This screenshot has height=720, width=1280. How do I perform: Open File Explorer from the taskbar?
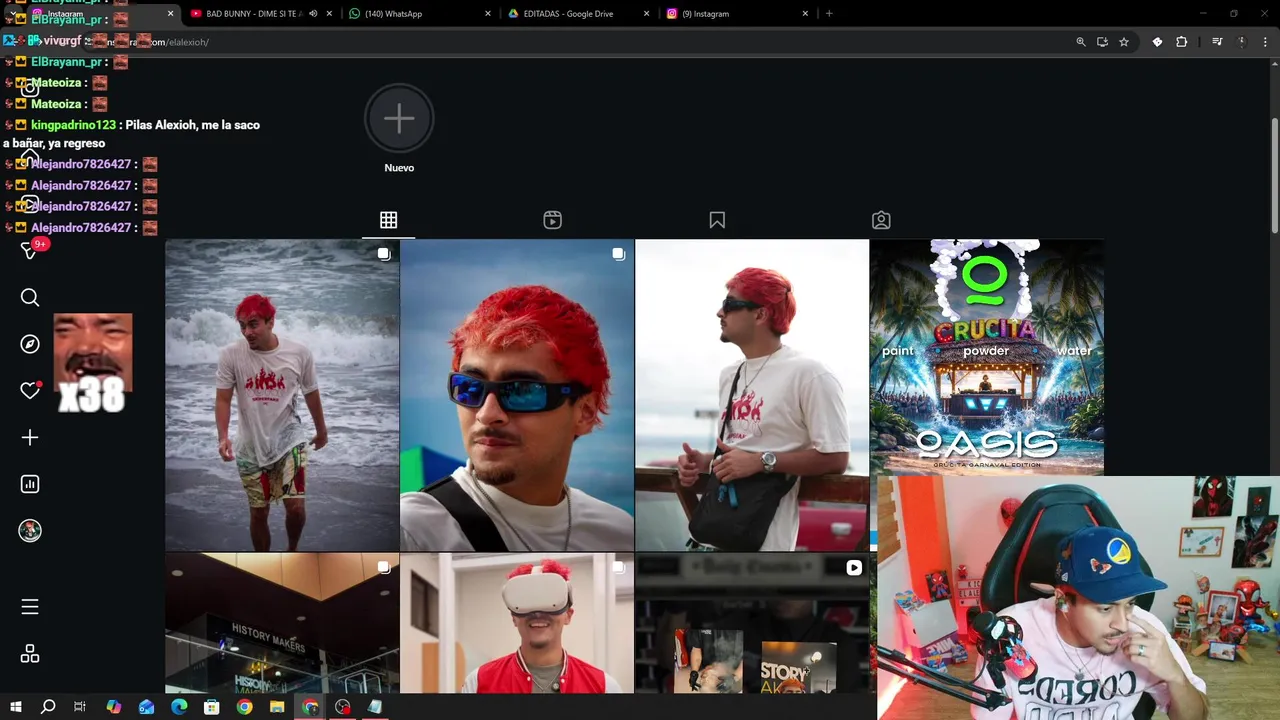tap(277, 707)
